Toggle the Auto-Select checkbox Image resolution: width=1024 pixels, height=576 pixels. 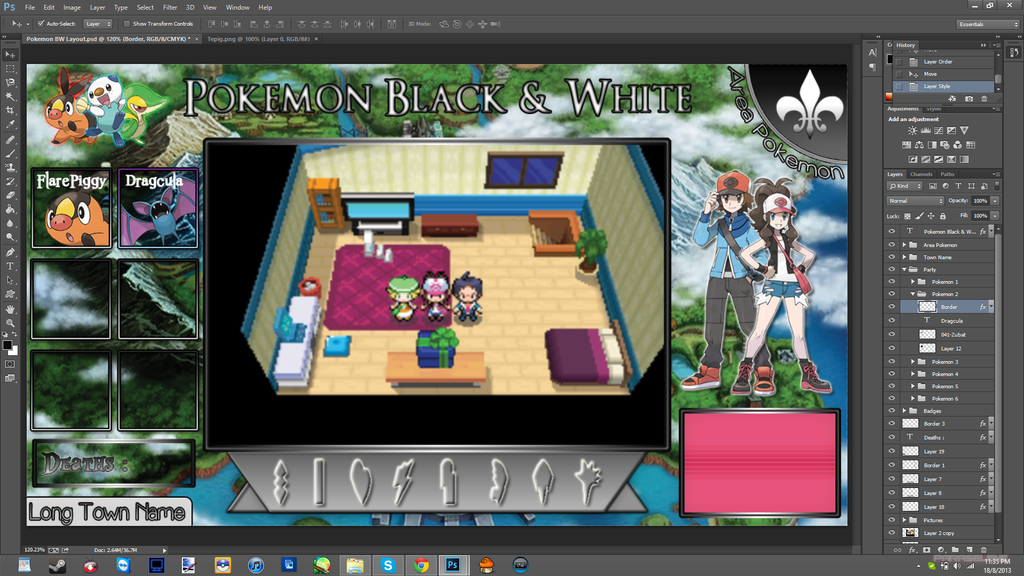pos(40,24)
